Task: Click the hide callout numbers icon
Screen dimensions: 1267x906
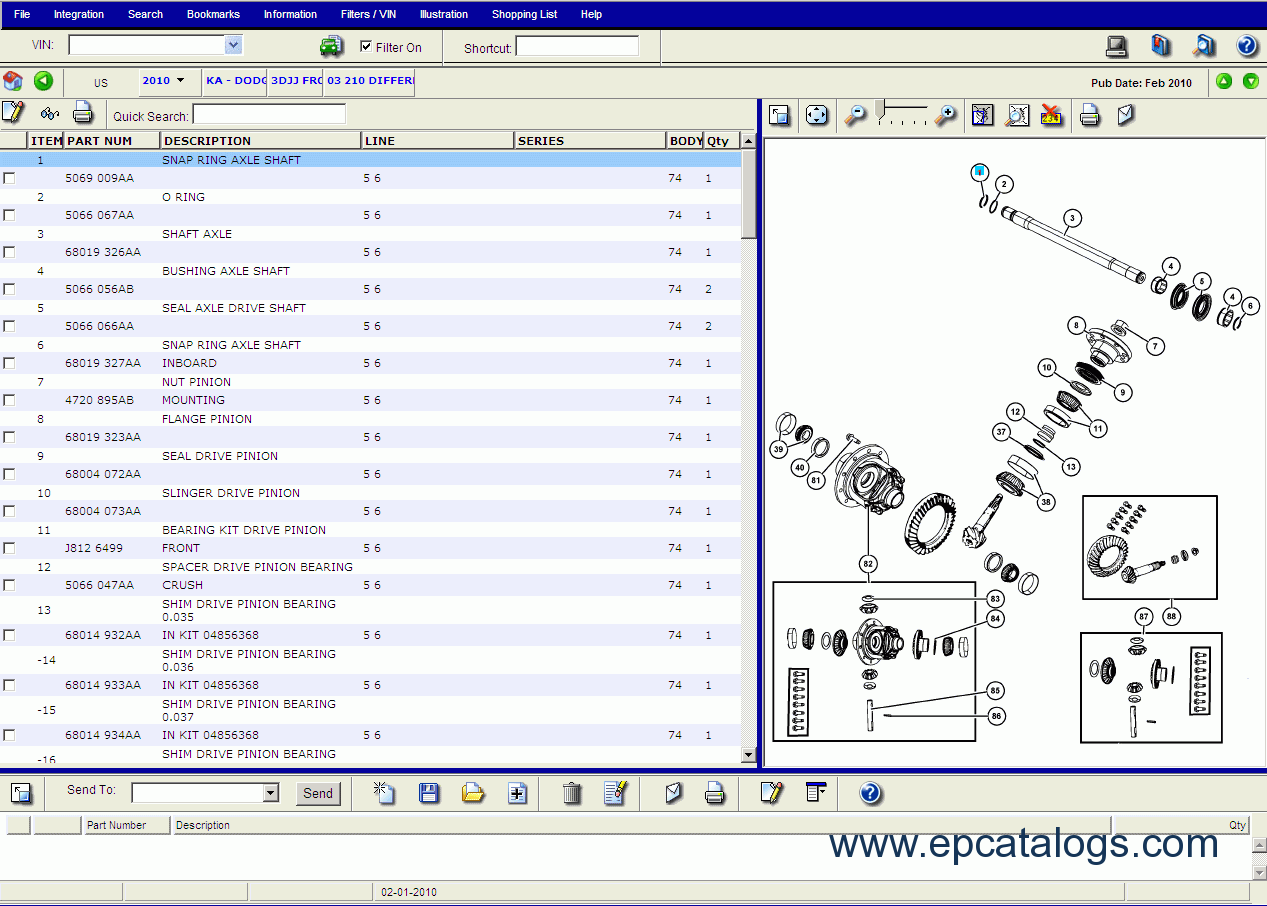Action: pos(1051,115)
